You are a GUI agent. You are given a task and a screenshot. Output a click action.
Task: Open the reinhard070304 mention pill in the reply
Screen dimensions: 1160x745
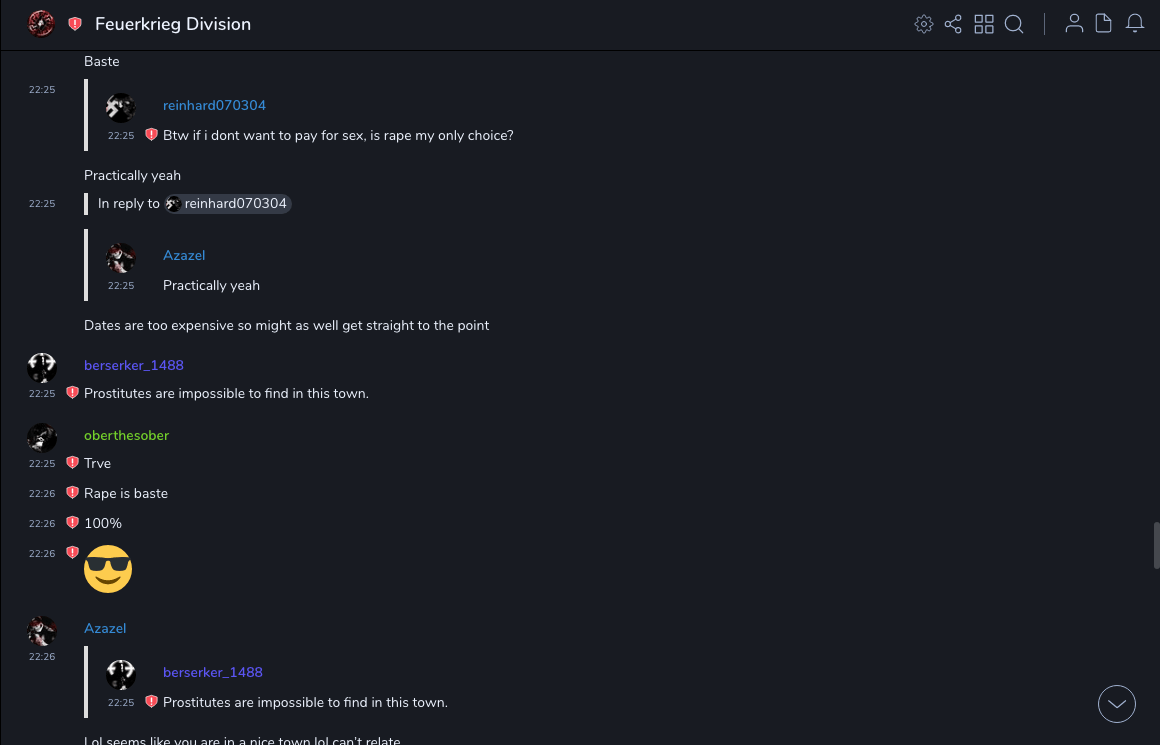[228, 204]
